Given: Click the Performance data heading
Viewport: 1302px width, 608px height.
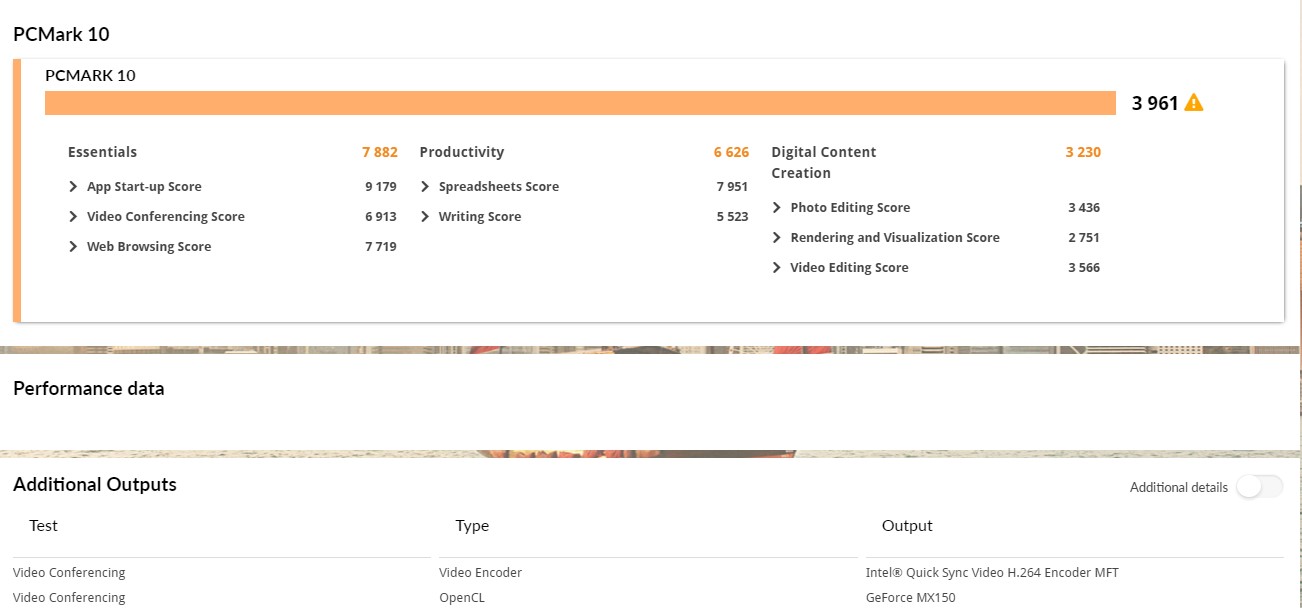Looking at the screenshot, I should point(88,389).
